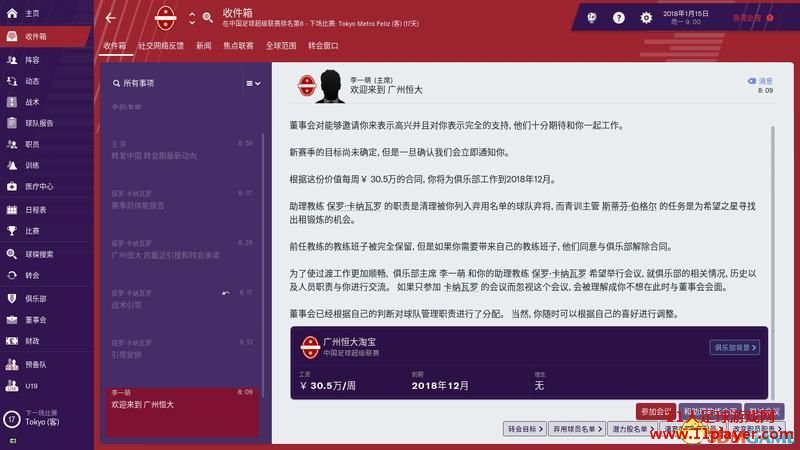Click the date 2018年1月15日 in header

click(686, 14)
